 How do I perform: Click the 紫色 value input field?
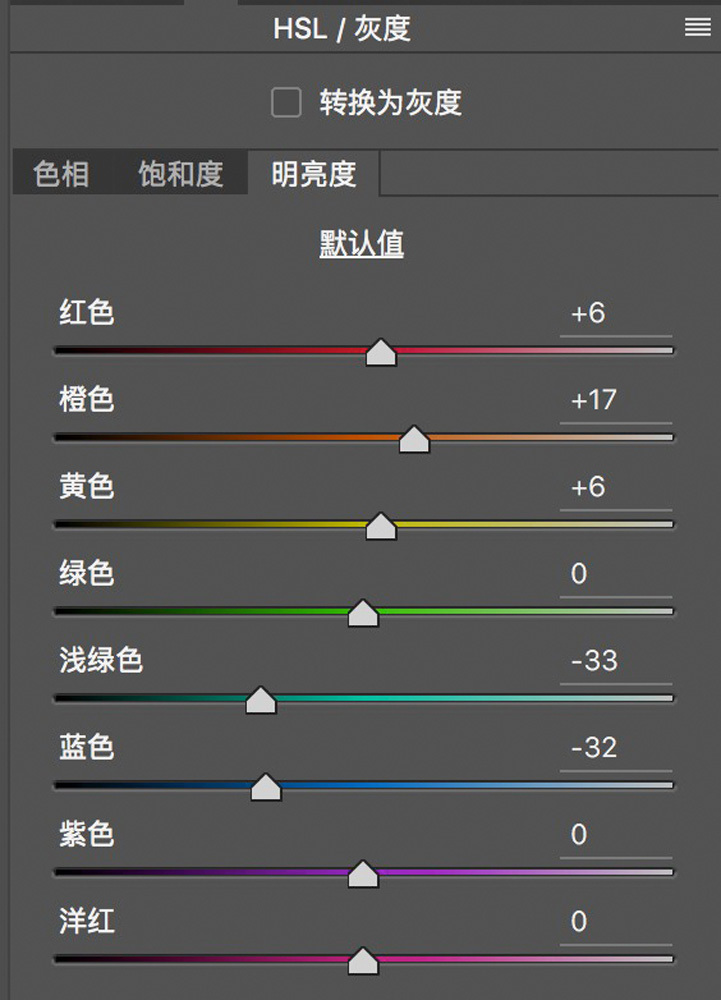pyautogui.click(x=612, y=836)
